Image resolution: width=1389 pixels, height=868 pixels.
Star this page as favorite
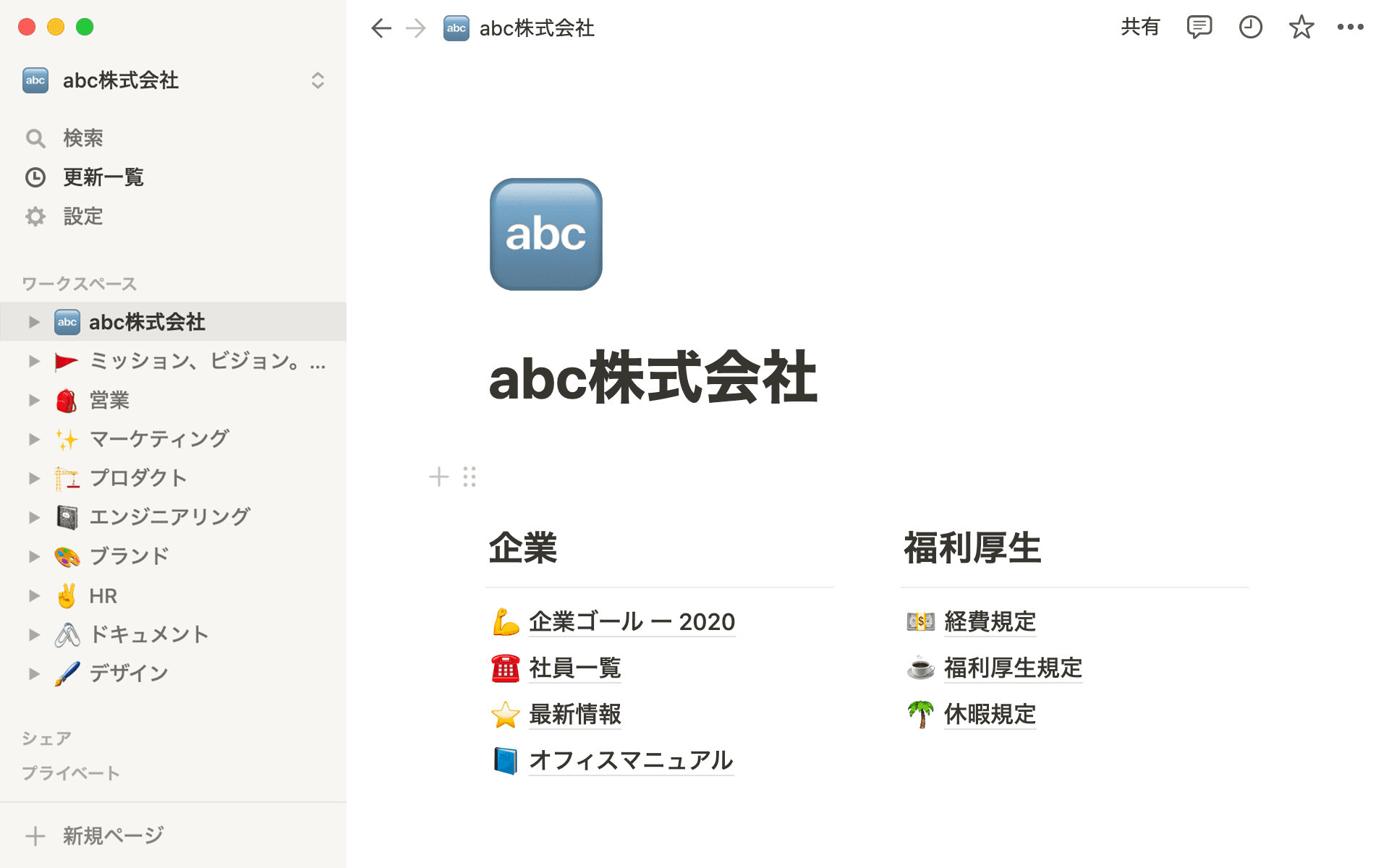pyautogui.click(x=1301, y=27)
